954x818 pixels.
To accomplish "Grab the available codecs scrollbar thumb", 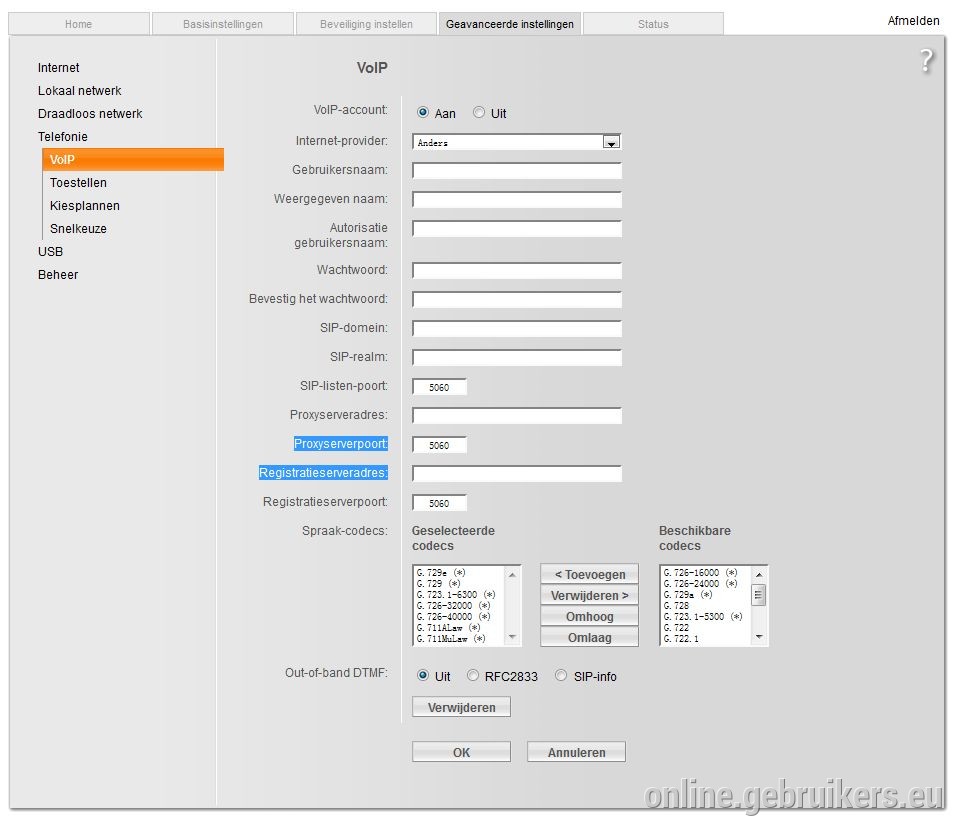I will click(x=759, y=595).
